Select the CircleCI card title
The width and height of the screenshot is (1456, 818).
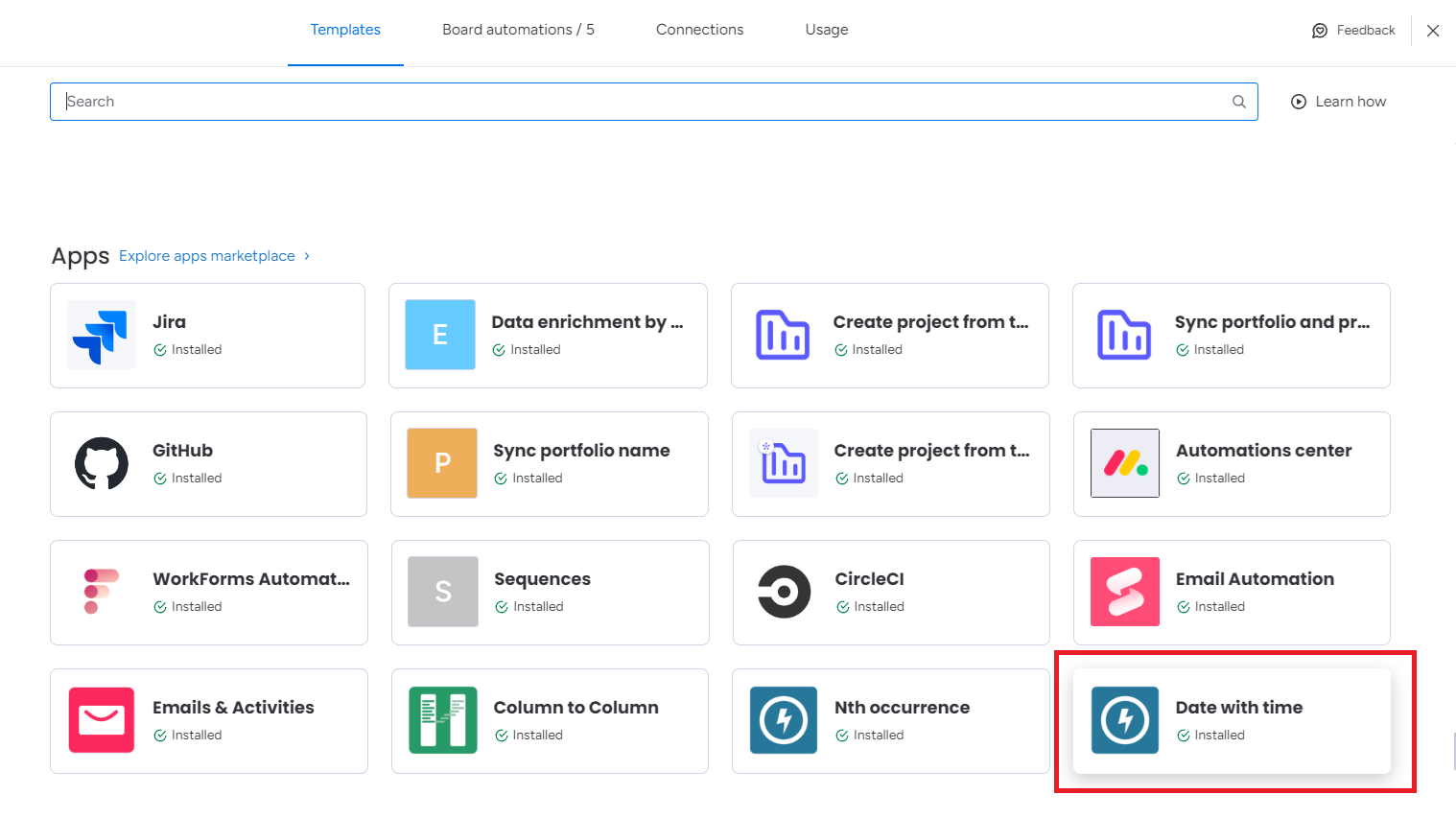point(869,579)
